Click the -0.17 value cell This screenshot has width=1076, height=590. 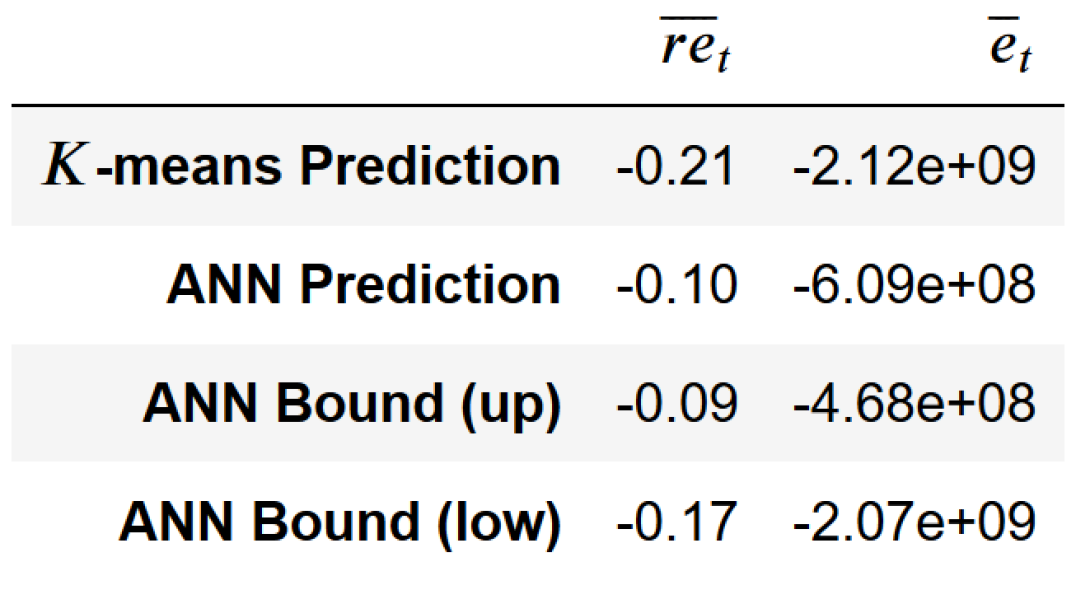pyautogui.click(x=676, y=521)
